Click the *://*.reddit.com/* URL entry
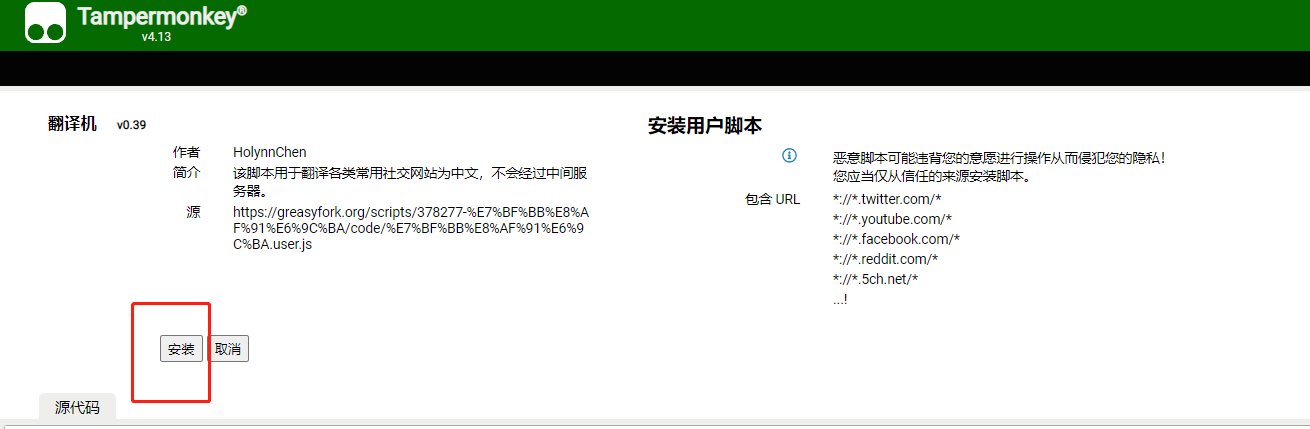This screenshot has width=1310, height=429. 885,259
